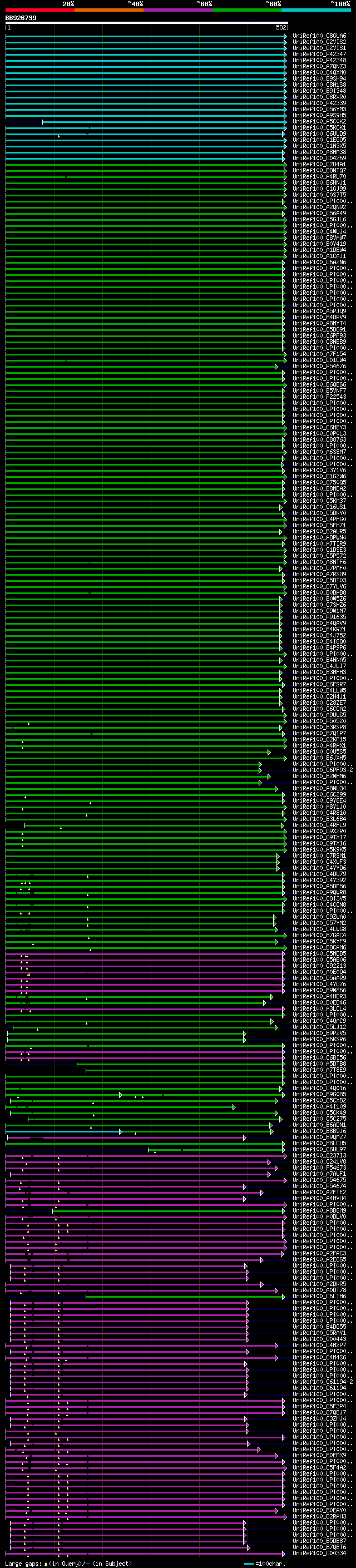Select hit UniRef100_Q6UU97

click(319, 1149)
